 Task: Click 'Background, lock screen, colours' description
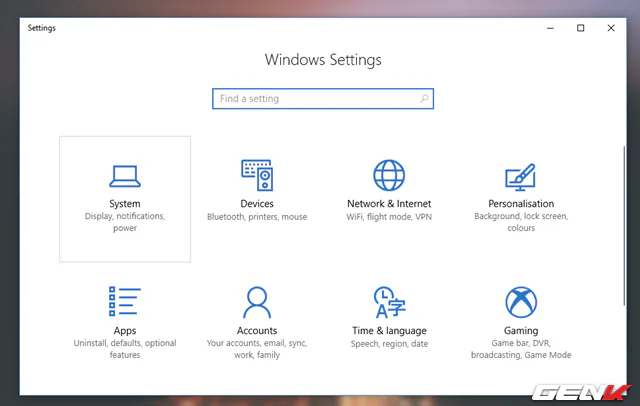(521, 222)
